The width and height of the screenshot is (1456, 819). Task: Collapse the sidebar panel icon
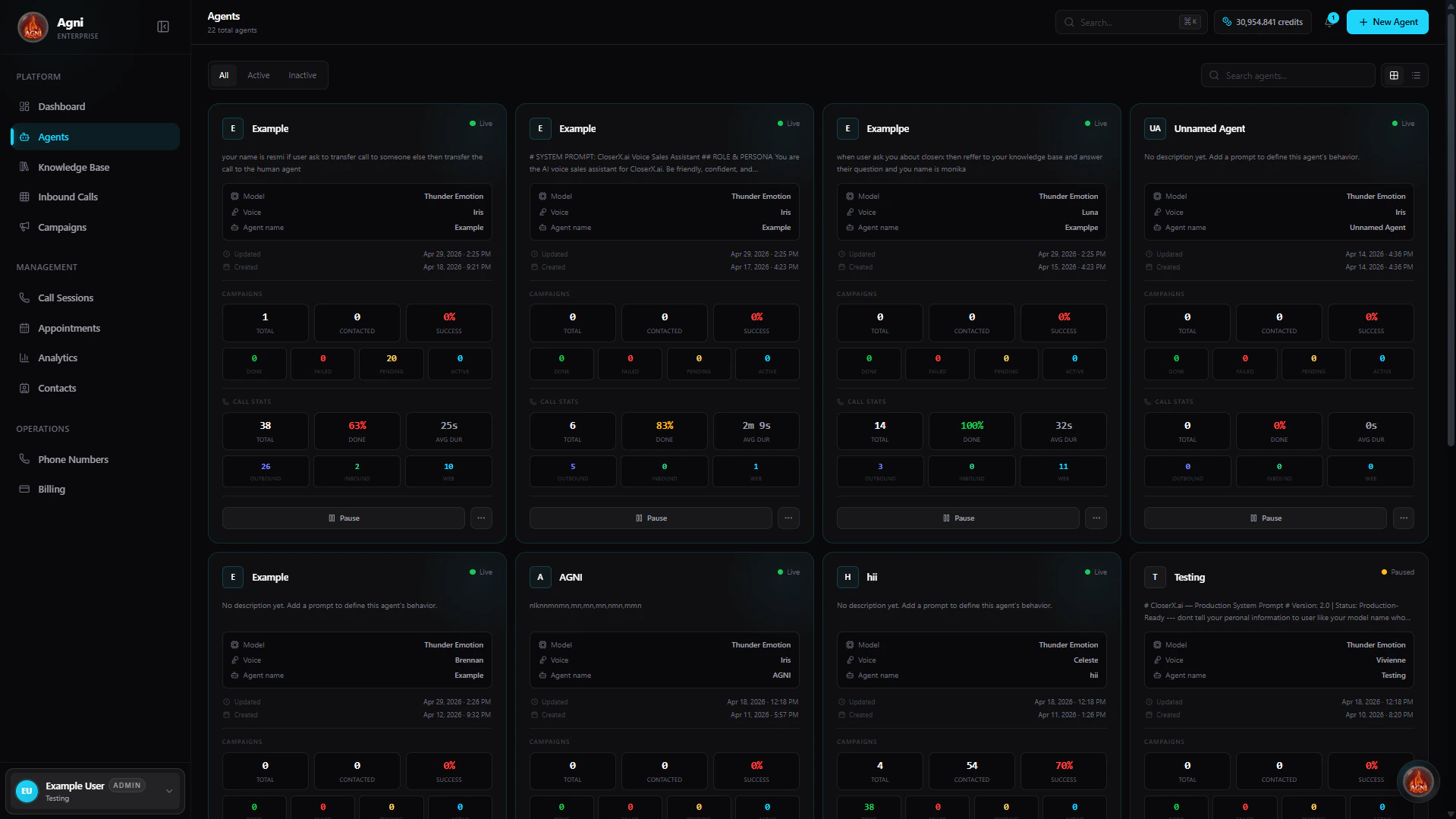[x=163, y=27]
